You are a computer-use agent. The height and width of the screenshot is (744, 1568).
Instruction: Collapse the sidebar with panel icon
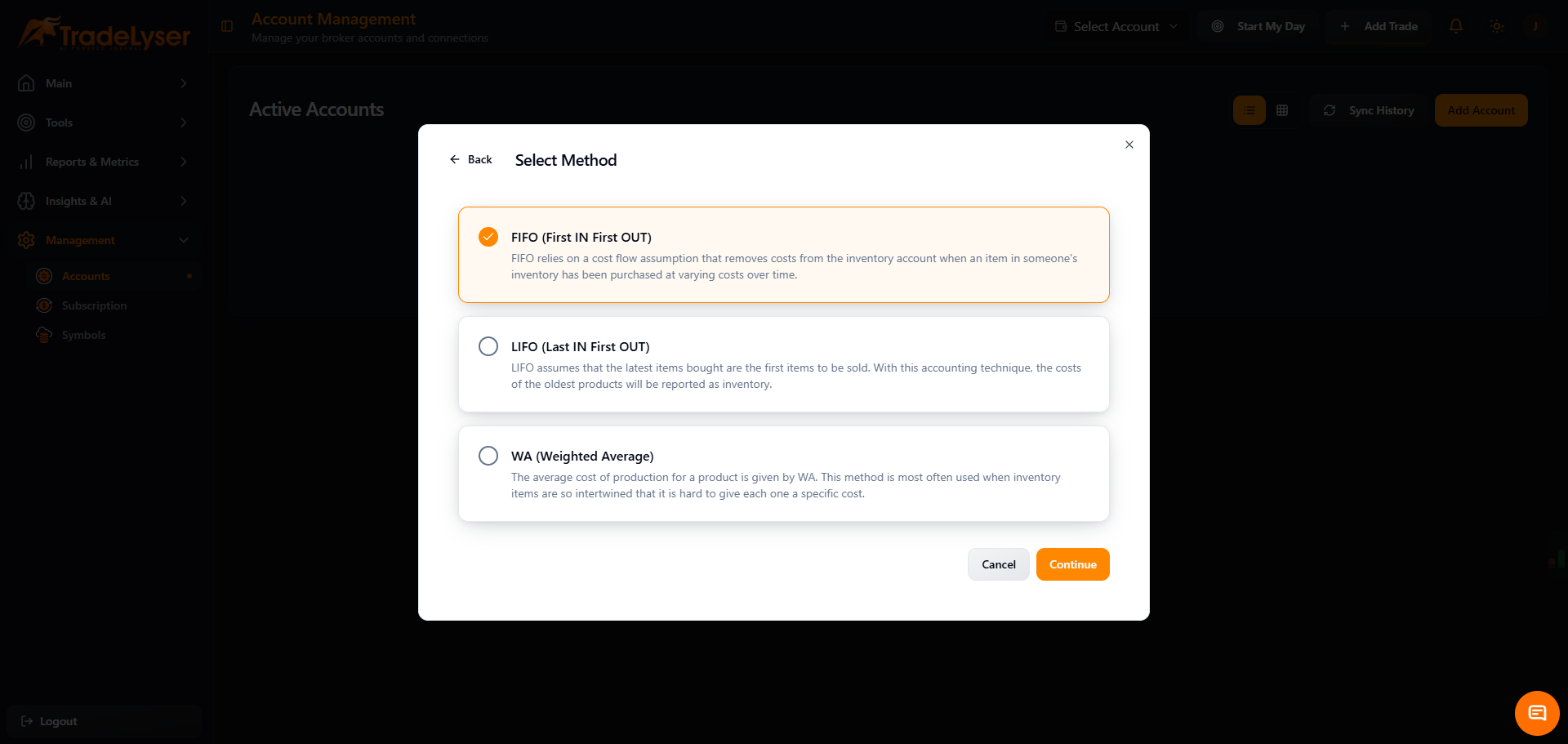(226, 26)
